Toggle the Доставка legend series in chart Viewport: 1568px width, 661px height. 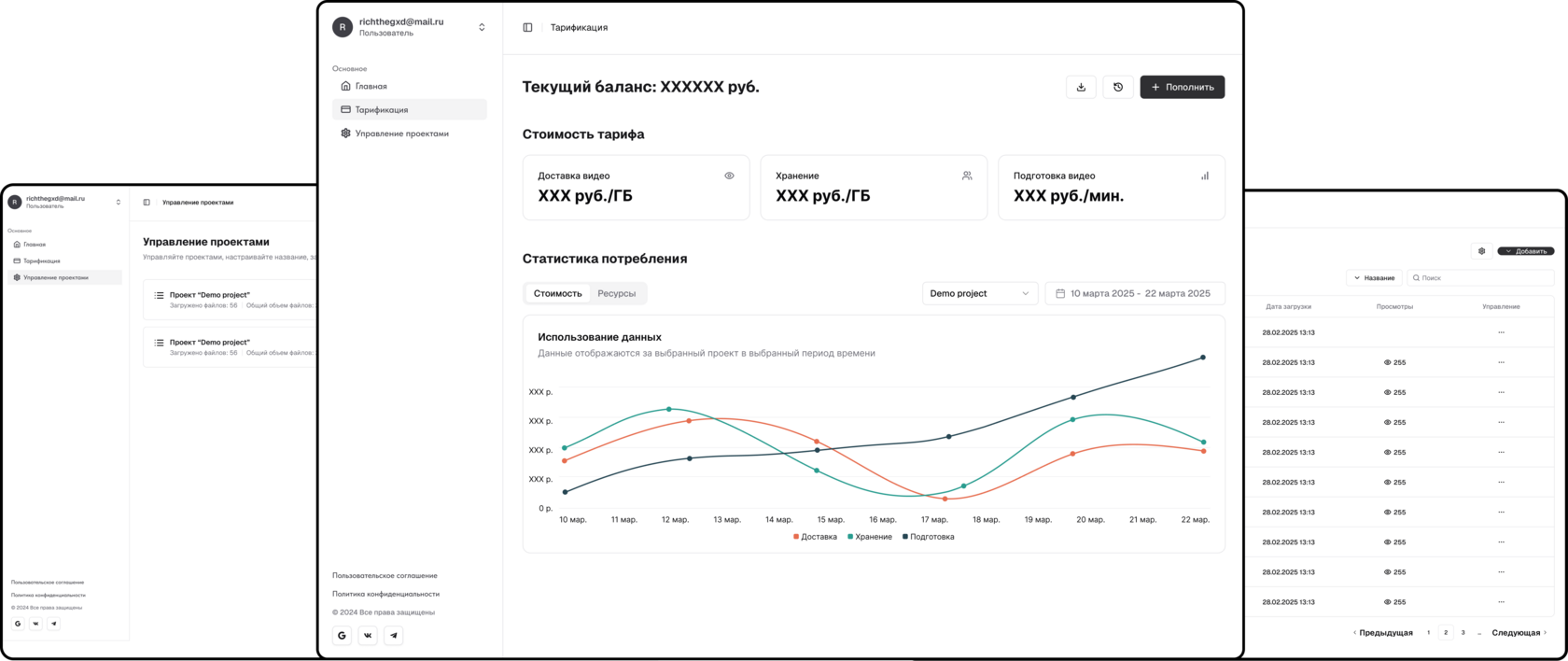click(x=815, y=537)
